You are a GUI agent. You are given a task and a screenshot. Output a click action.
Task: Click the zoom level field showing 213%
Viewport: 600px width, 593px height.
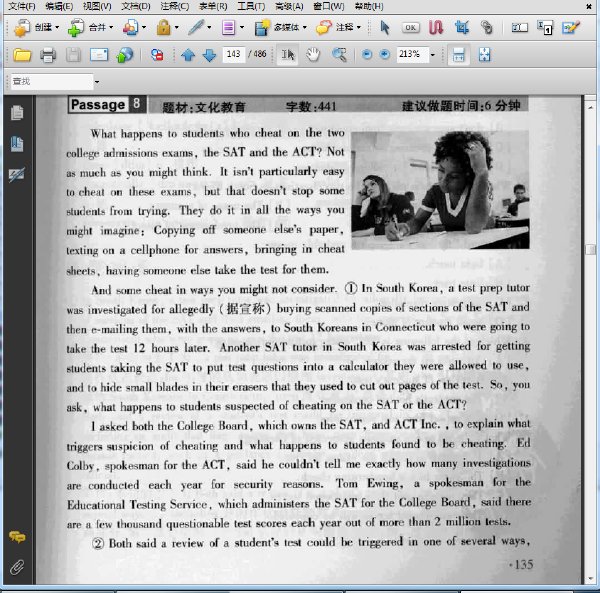coord(412,54)
